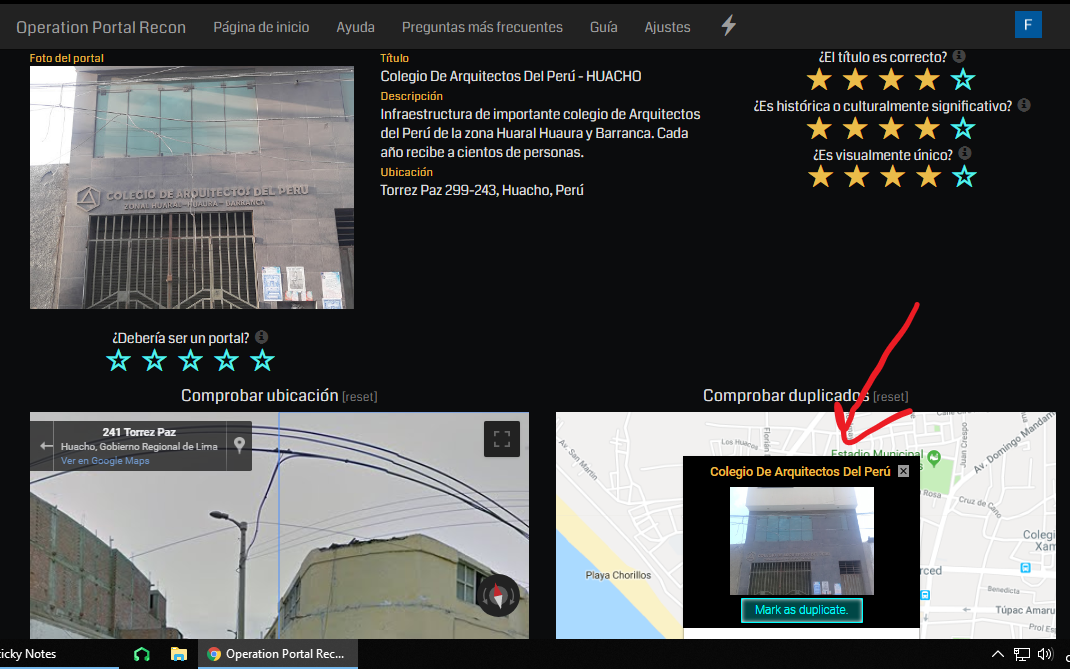1070x669 pixels.
Task: Rate historical significance with second star
Action: (855, 128)
